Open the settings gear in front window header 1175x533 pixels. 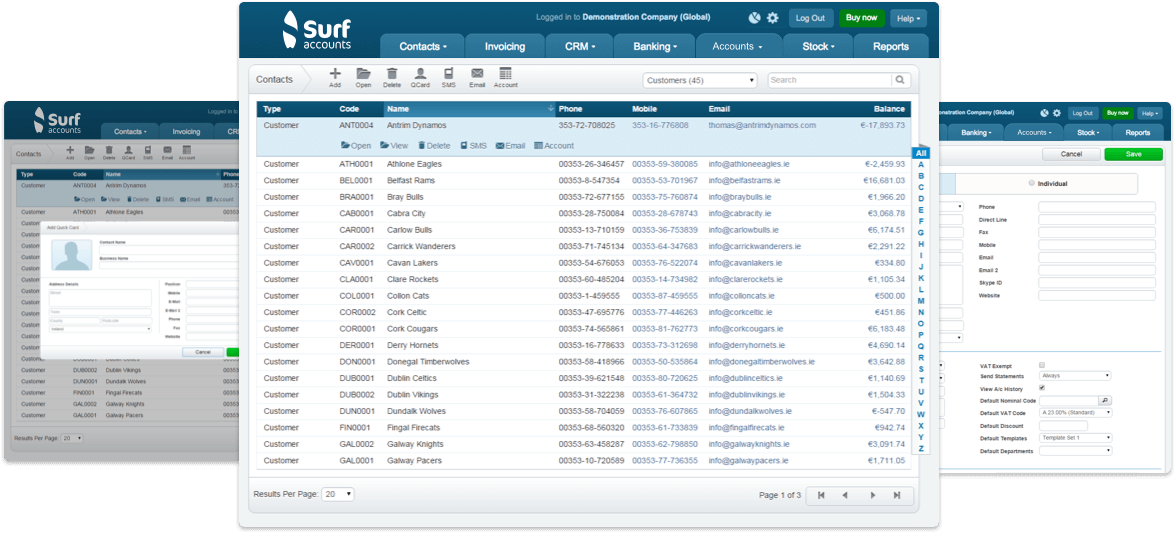[x=773, y=18]
